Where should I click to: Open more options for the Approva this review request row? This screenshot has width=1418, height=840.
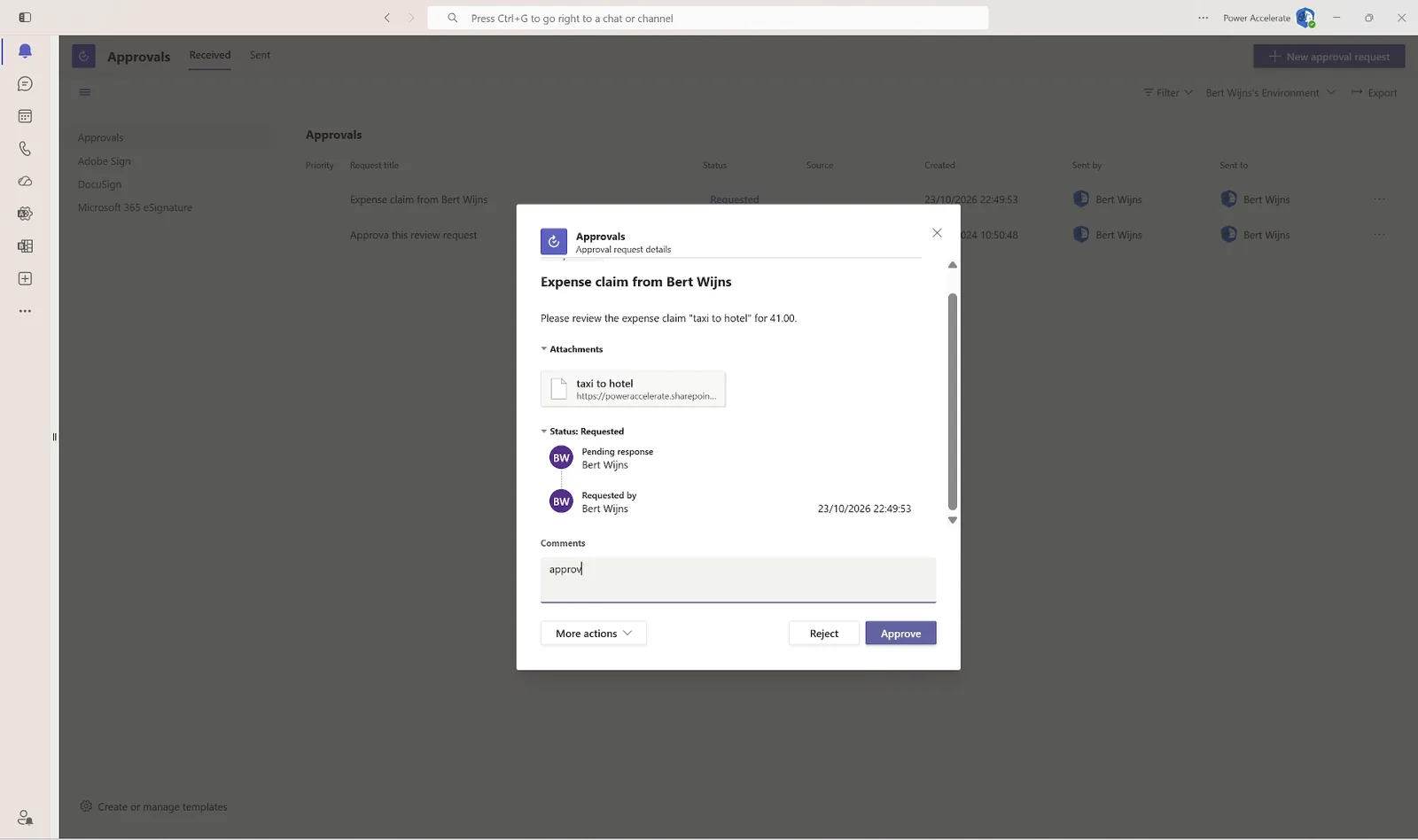pos(1380,235)
